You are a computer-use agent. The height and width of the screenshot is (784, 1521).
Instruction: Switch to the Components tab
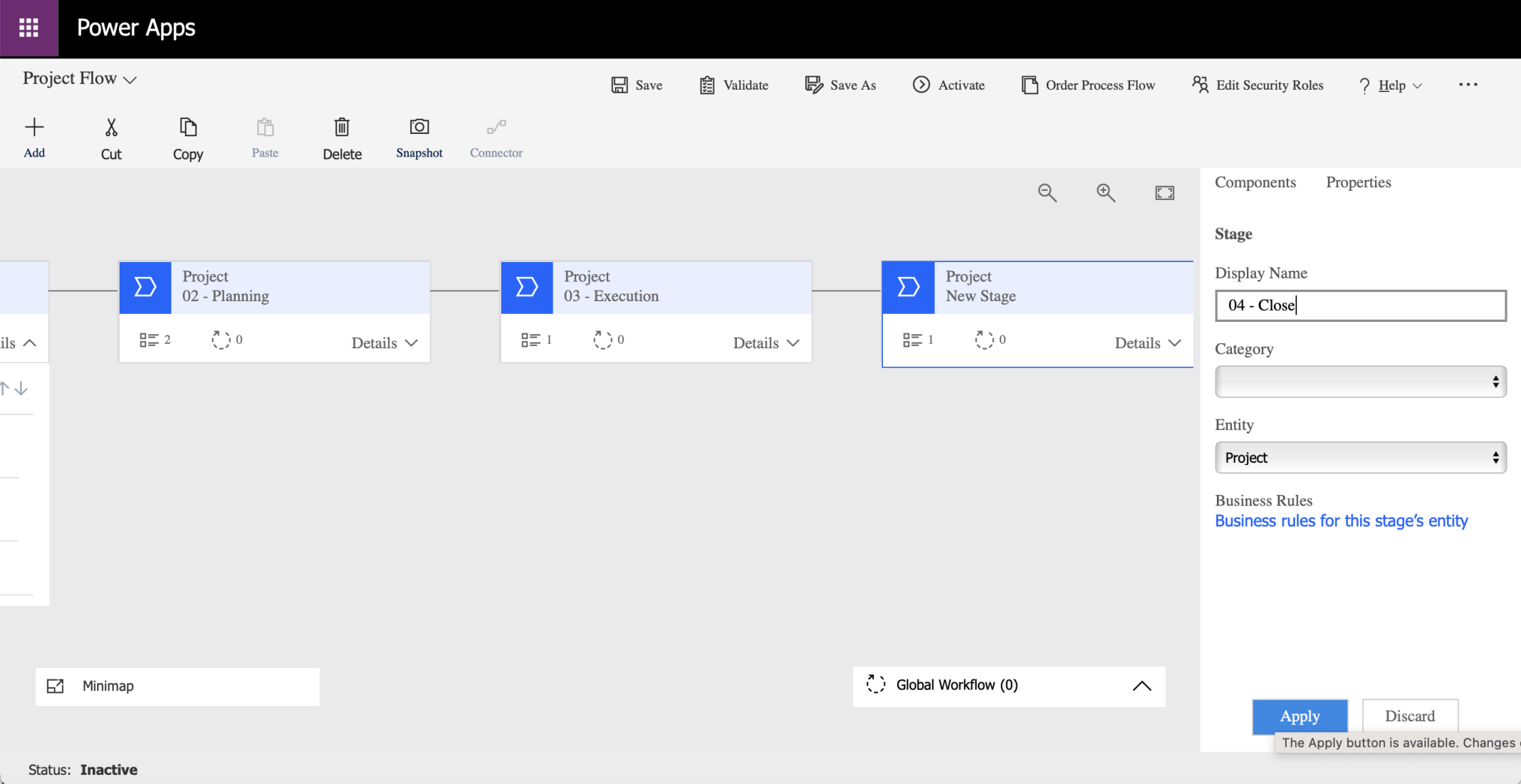pyautogui.click(x=1255, y=182)
